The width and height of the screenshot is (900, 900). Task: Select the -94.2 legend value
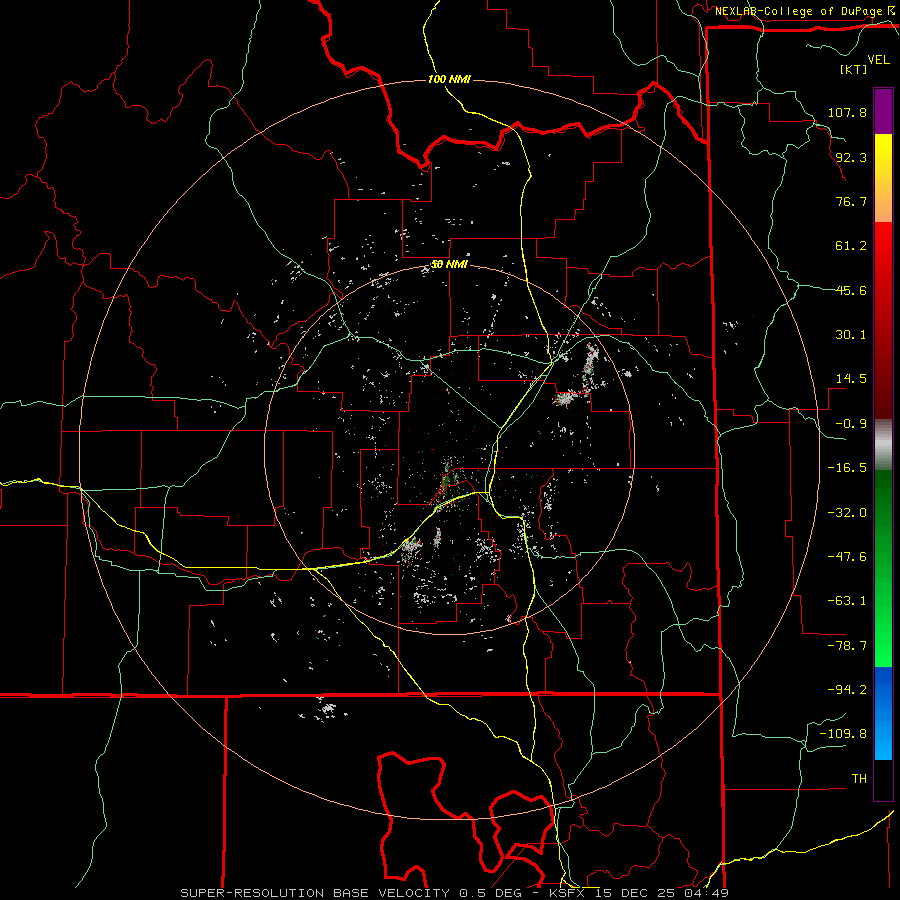tap(847, 690)
